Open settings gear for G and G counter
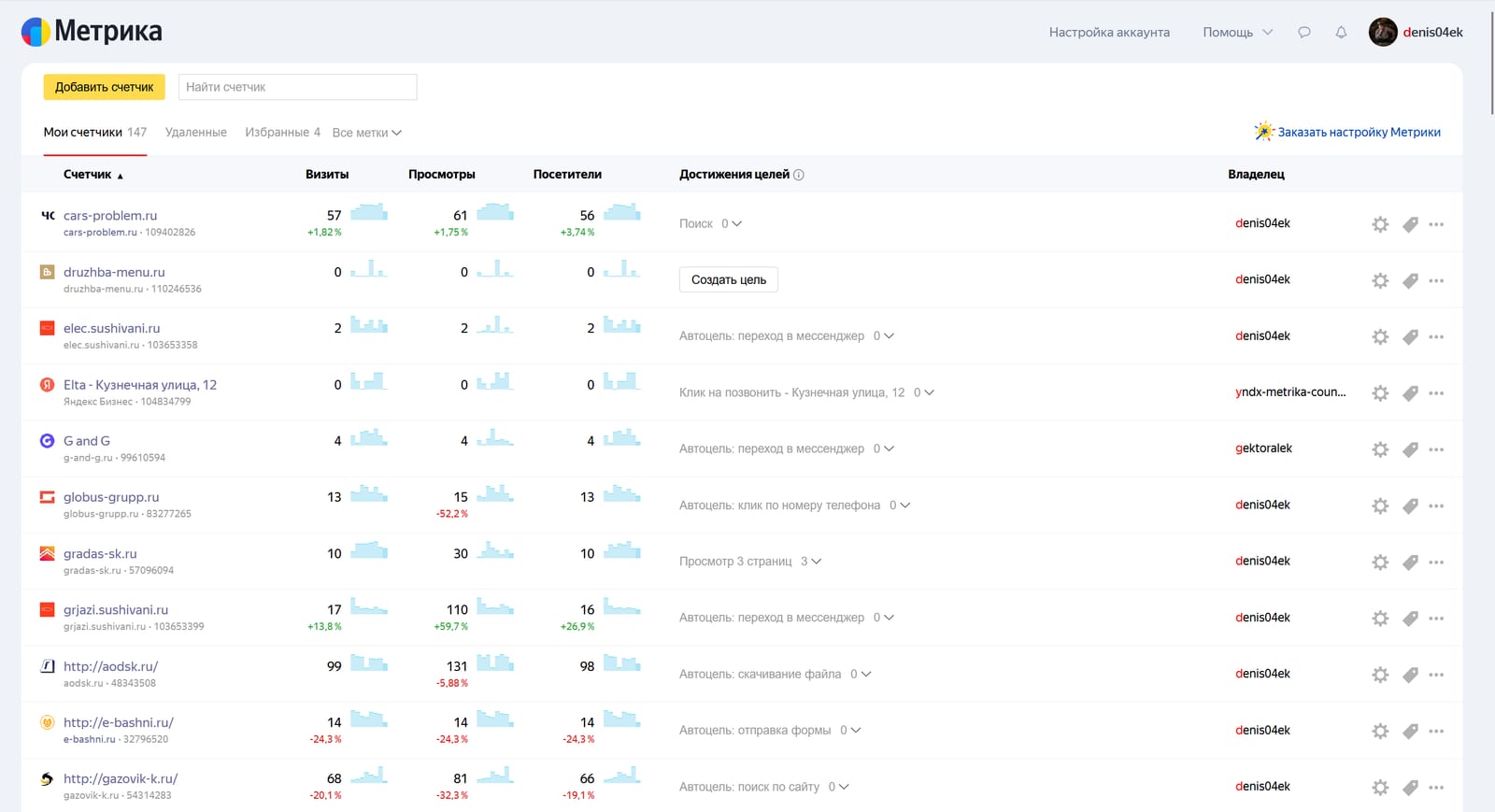1495x812 pixels. coord(1380,449)
